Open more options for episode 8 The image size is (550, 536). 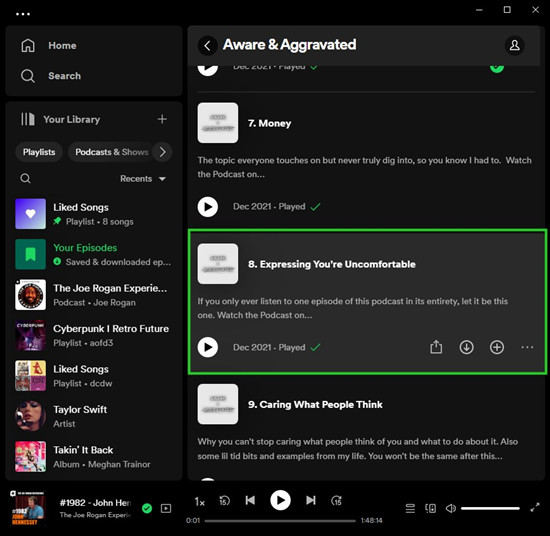pos(527,347)
